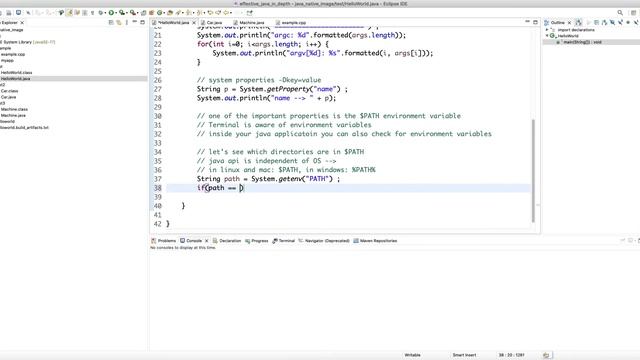Close the HelloWorld.java editor tab
The image size is (640, 360).
194,23
